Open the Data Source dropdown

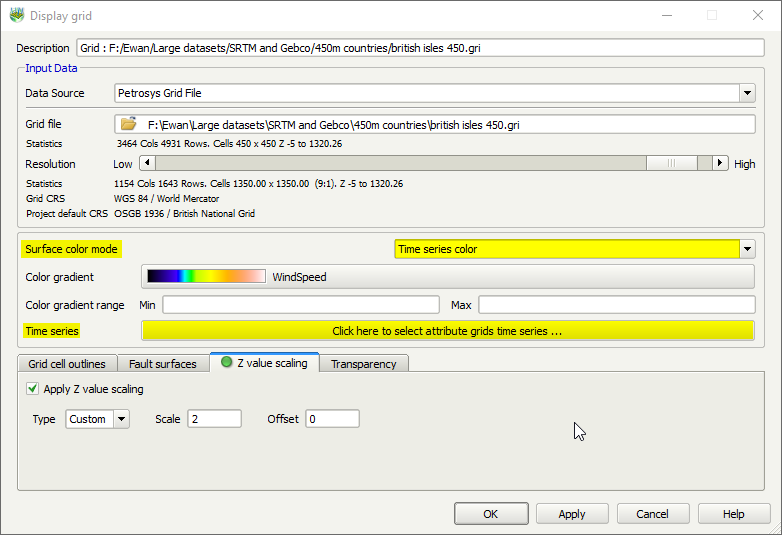[747, 93]
